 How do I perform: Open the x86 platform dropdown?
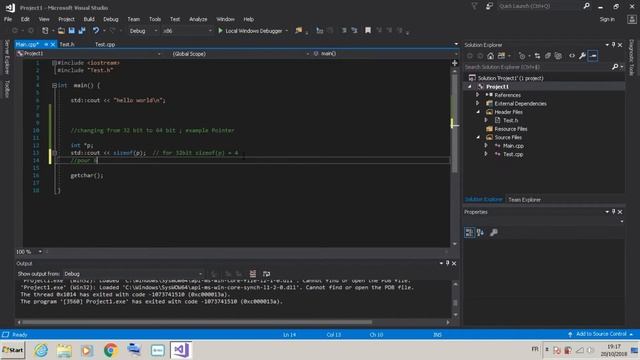(x=187, y=31)
